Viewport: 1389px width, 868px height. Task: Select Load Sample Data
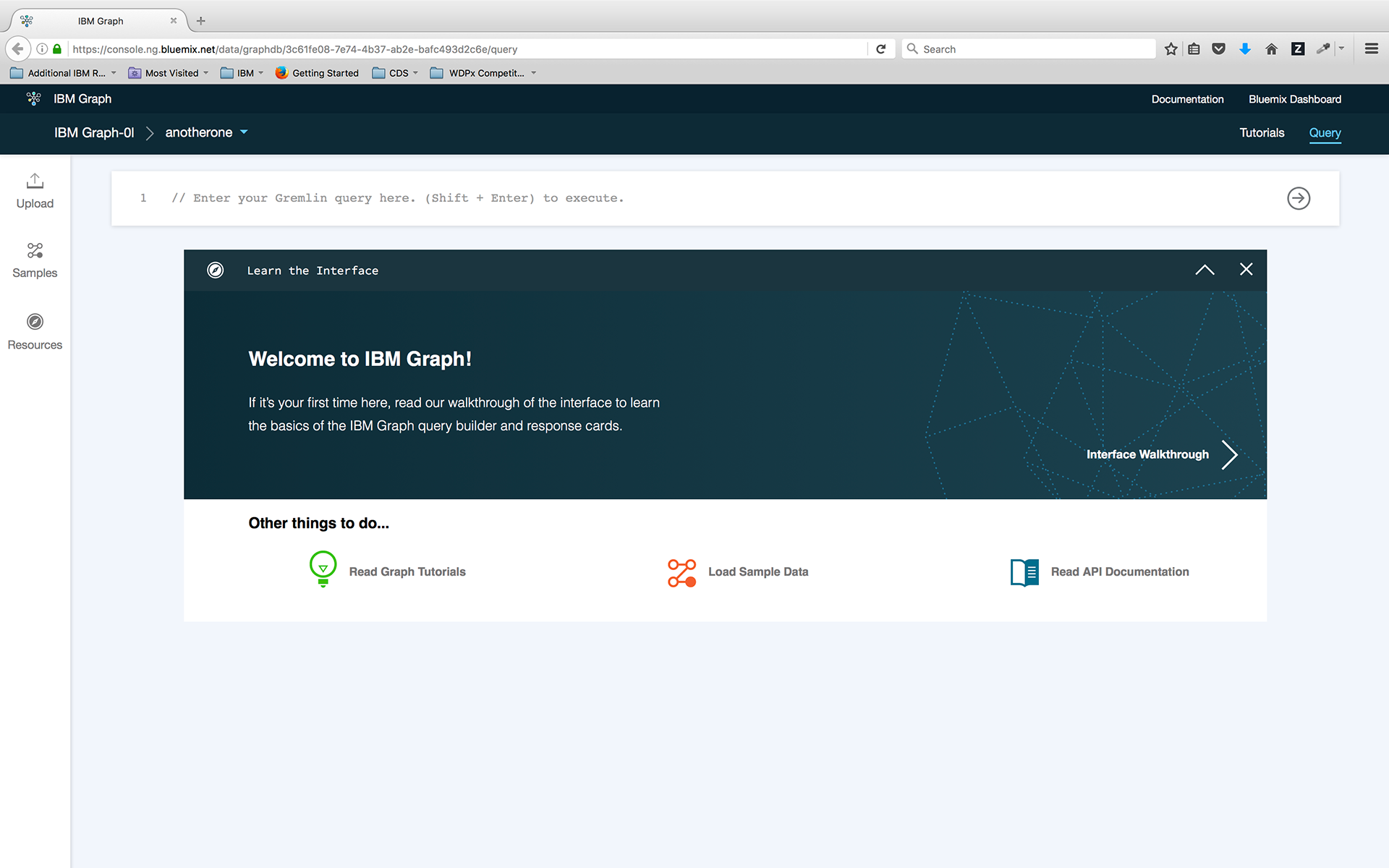(758, 571)
